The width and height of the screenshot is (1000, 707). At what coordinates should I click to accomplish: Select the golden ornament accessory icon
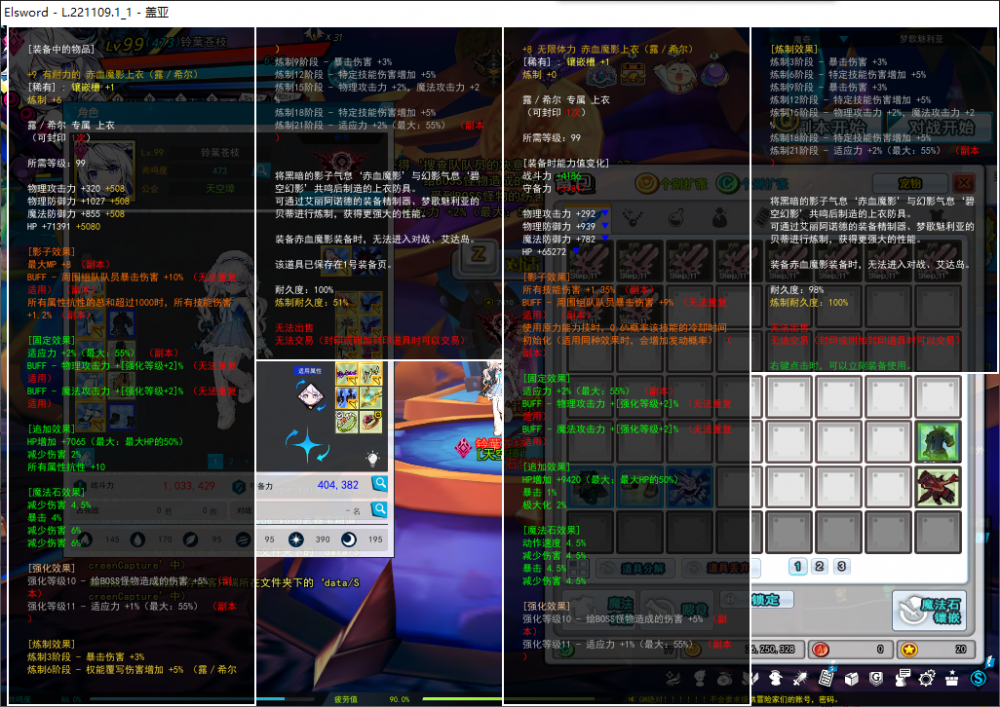coord(371,398)
